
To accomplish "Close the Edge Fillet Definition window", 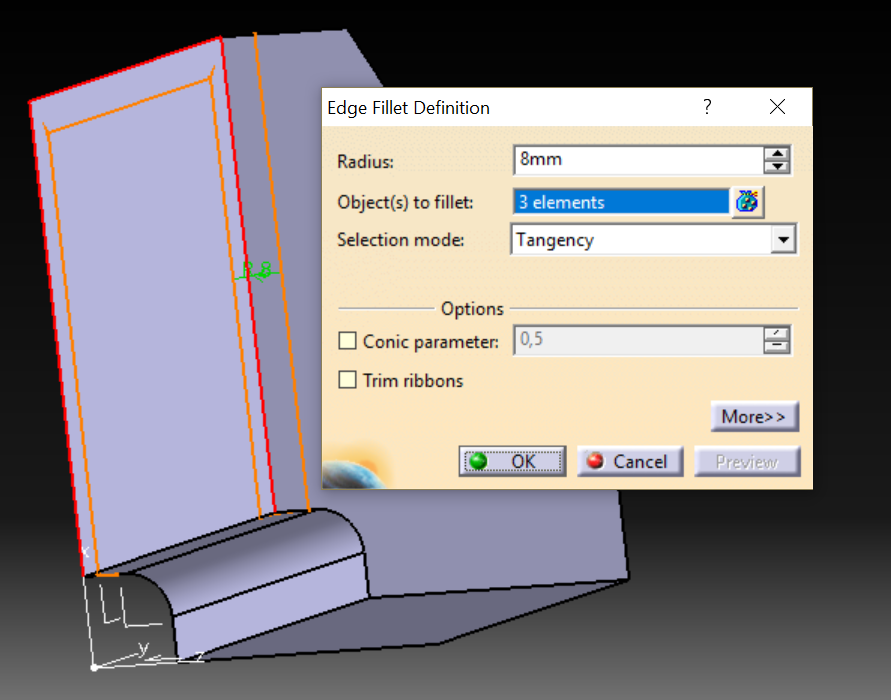I will [777, 107].
